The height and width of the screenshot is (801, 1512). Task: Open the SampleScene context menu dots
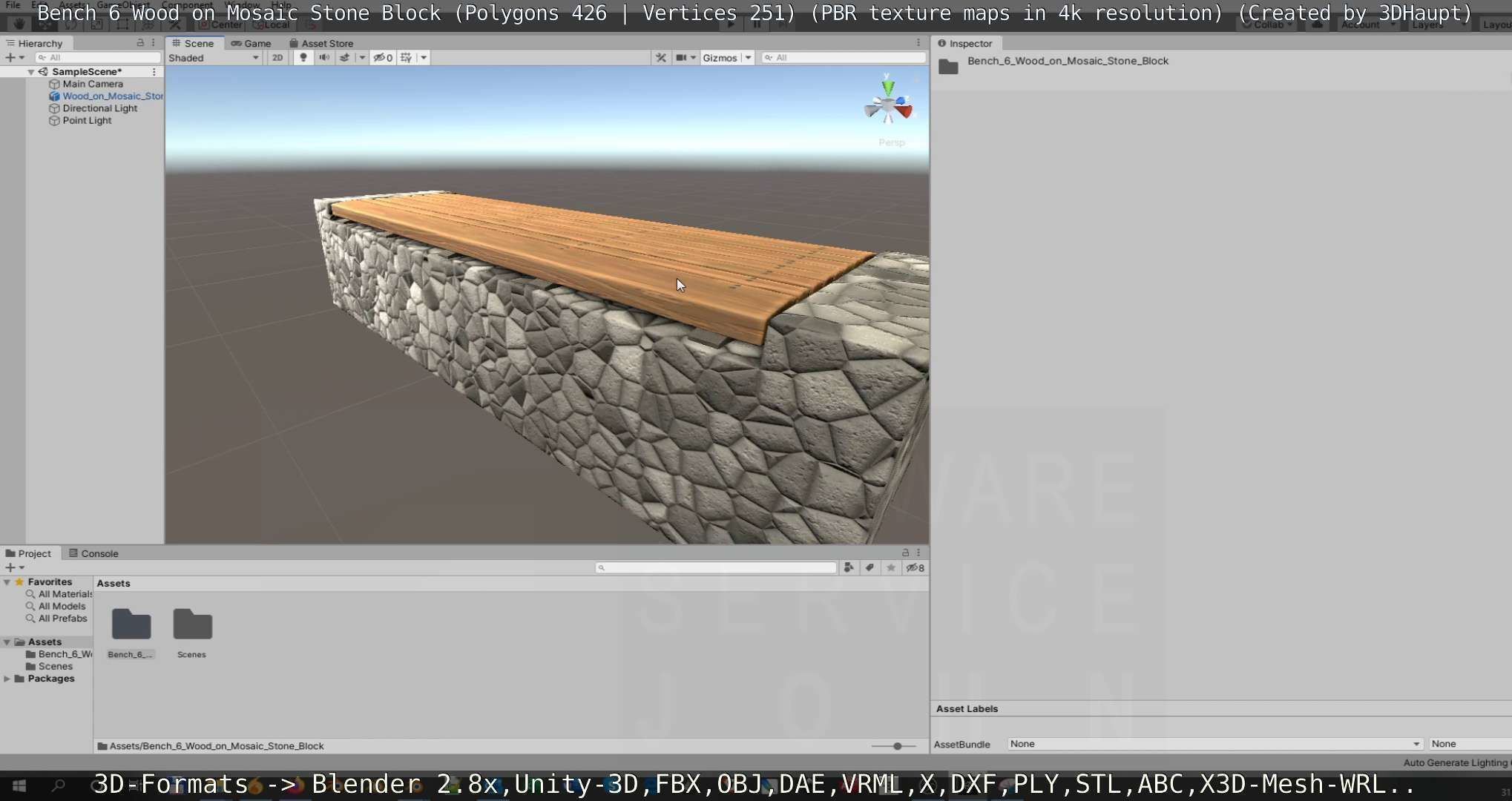pos(154,72)
